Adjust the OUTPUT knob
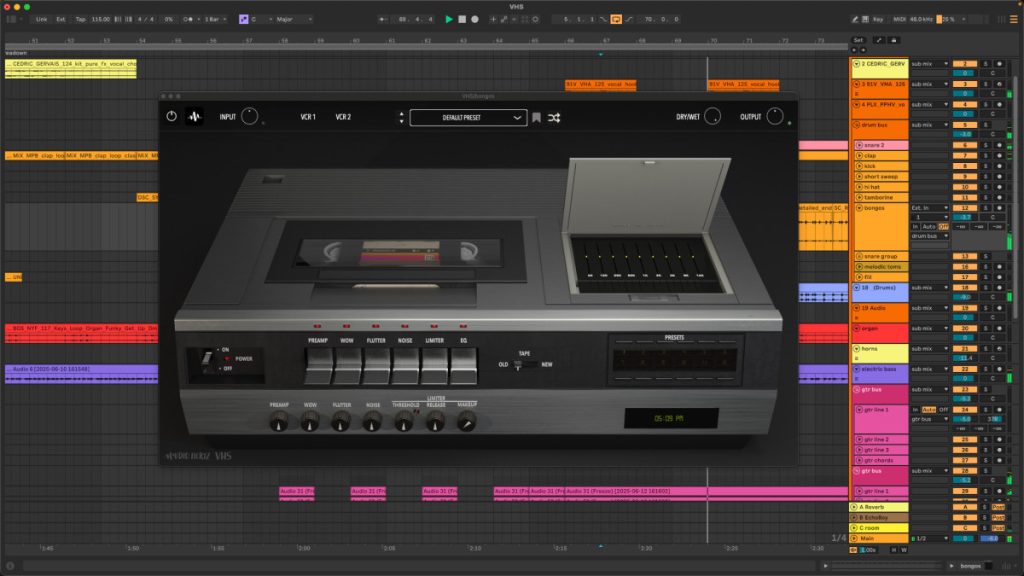 coord(775,116)
